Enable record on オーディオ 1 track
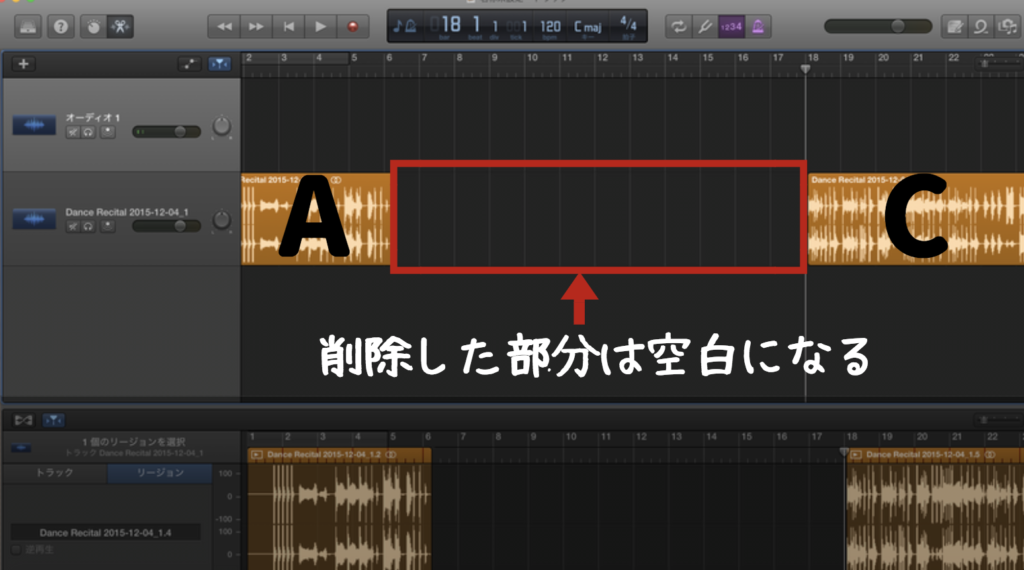Viewport: 1024px width, 570px height. [108, 132]
